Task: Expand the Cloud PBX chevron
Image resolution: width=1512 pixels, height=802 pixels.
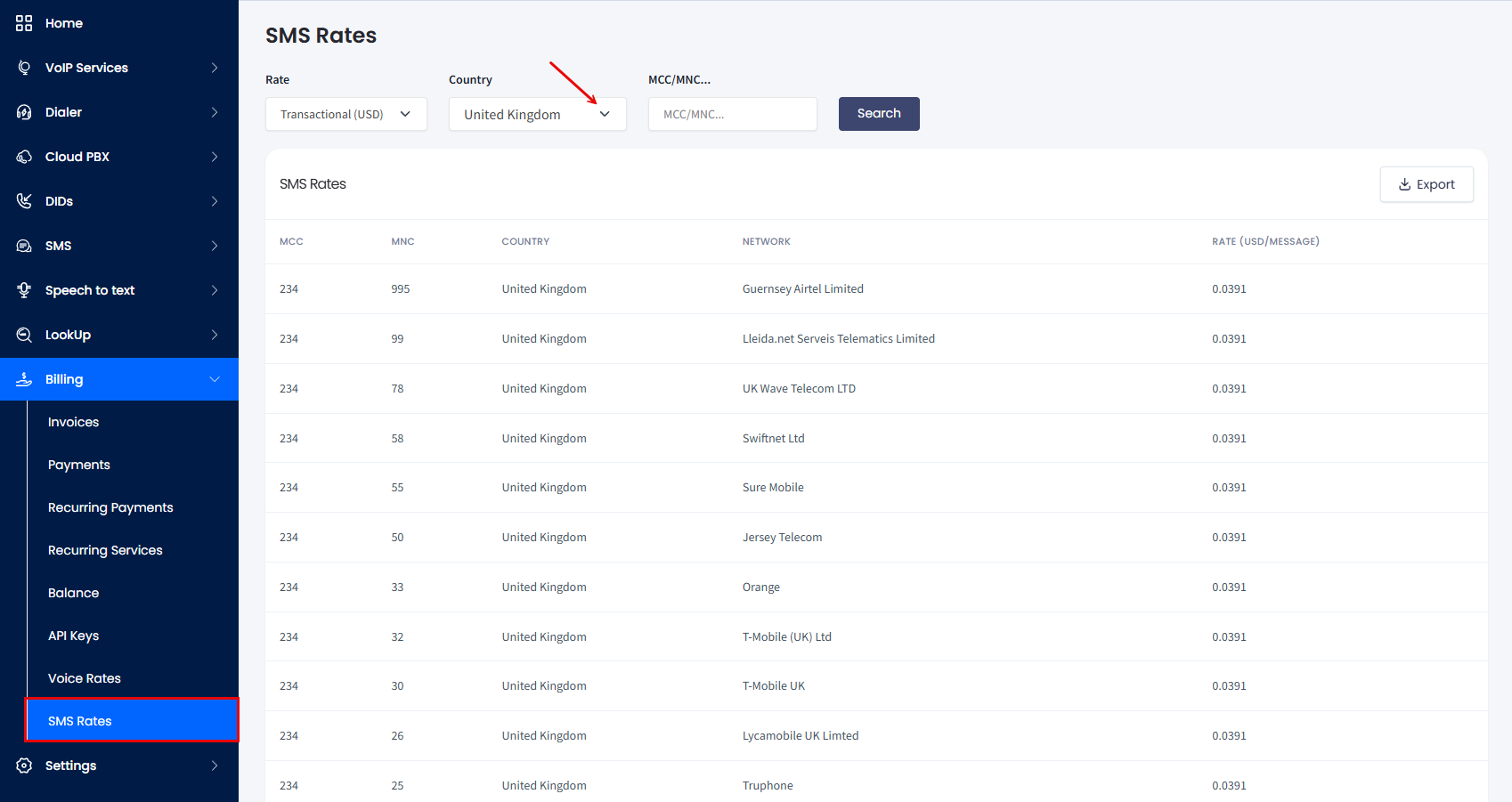Action: pyautogui.click(x=215, y=157)
